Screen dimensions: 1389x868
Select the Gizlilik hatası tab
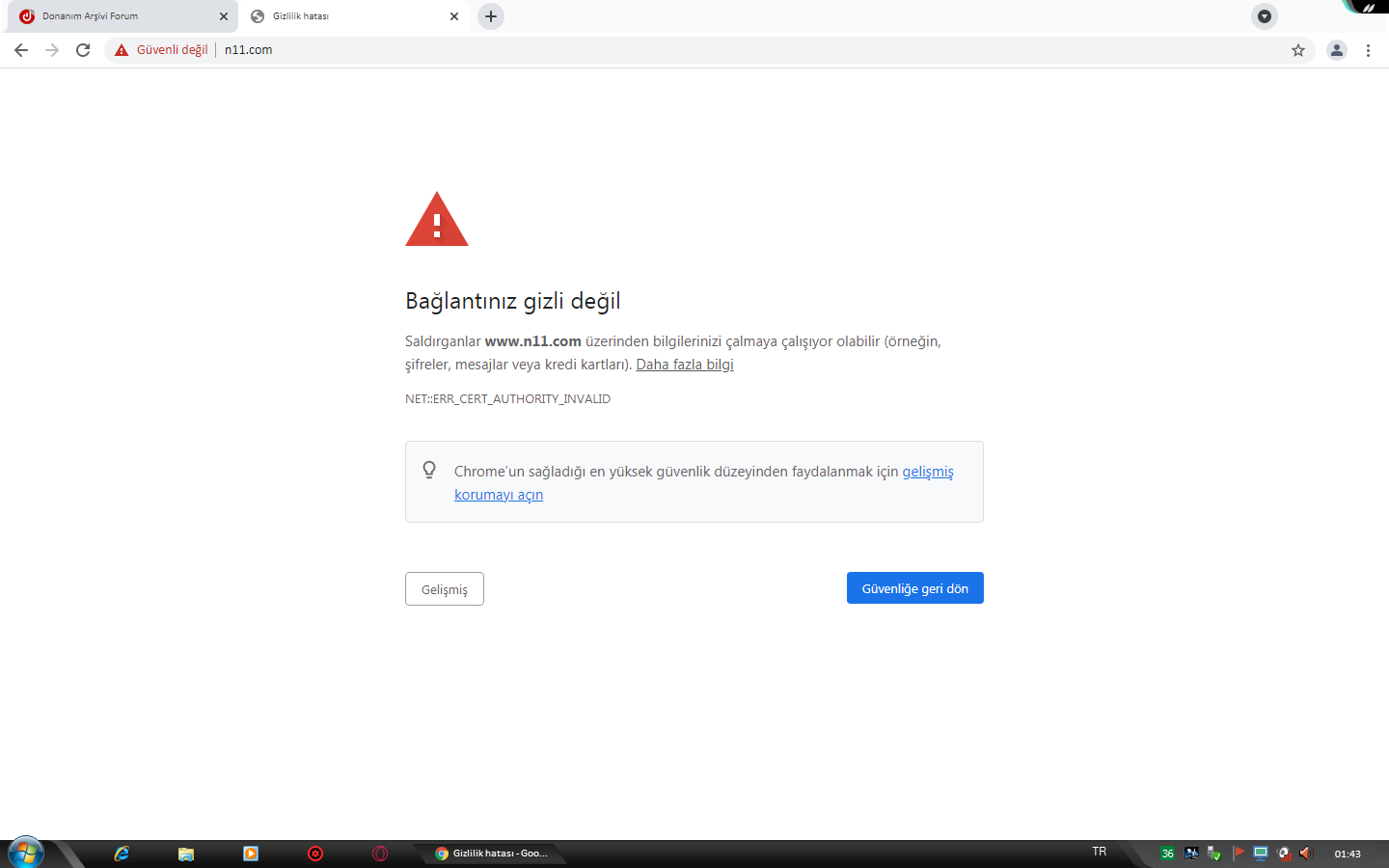[353, 16]
